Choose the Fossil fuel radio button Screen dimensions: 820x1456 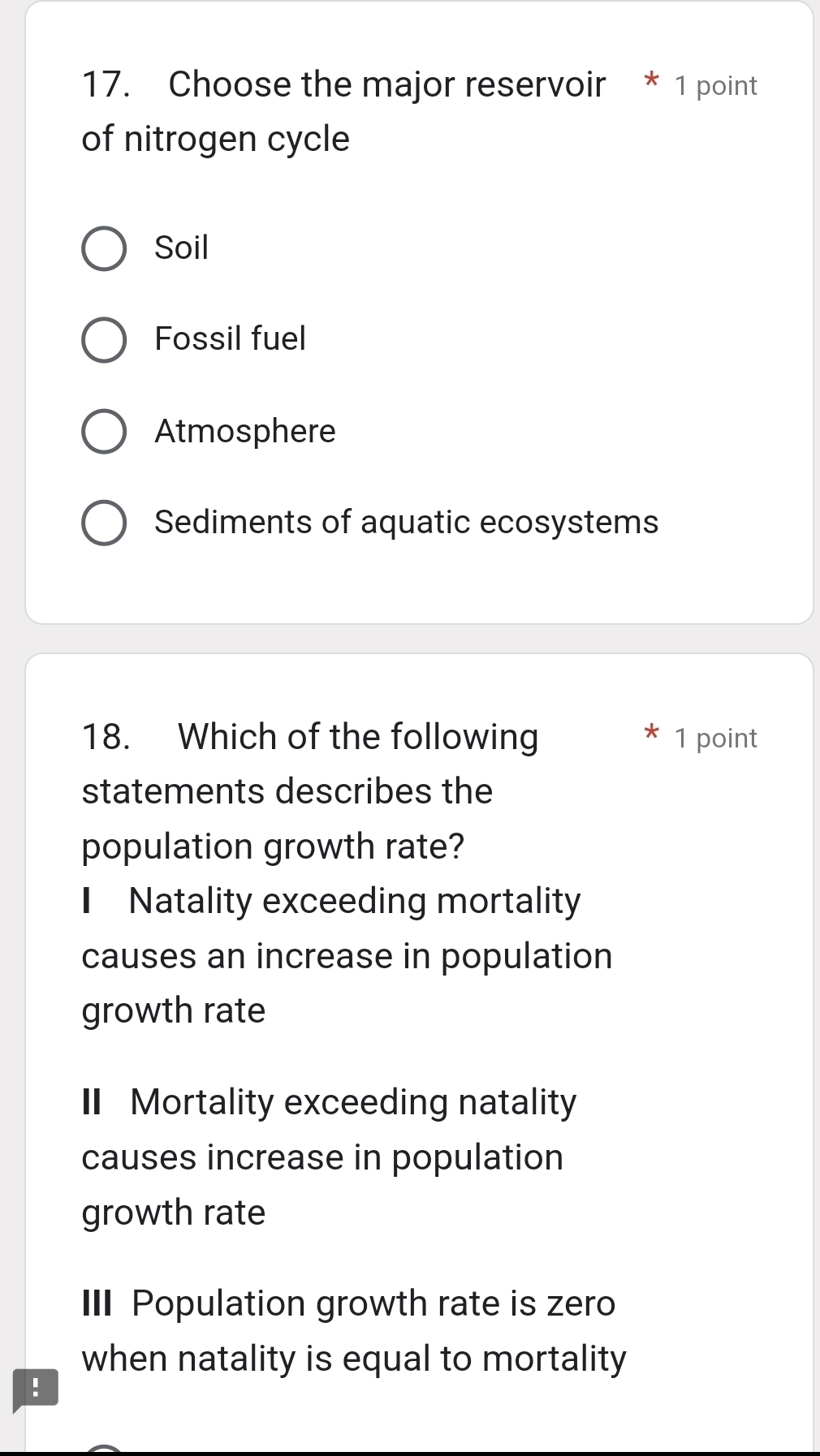pyautogui.click(x=104, y=340)
